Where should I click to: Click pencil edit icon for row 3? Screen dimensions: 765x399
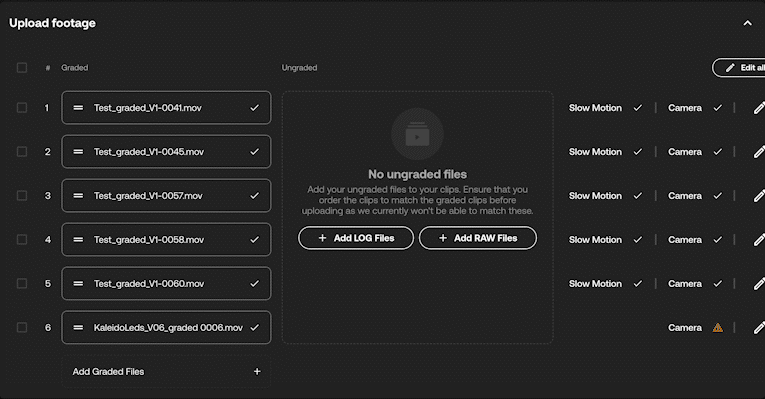pos(759,196)
